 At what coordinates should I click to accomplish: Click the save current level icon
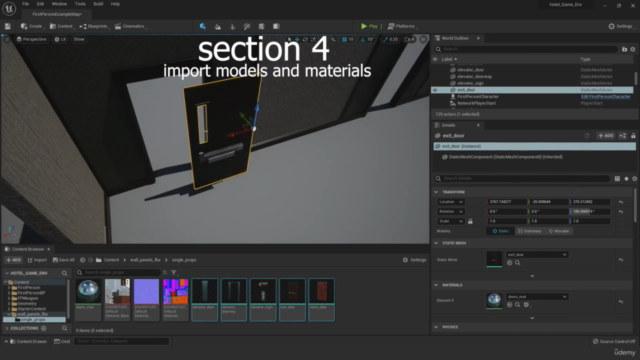point(7,26)
